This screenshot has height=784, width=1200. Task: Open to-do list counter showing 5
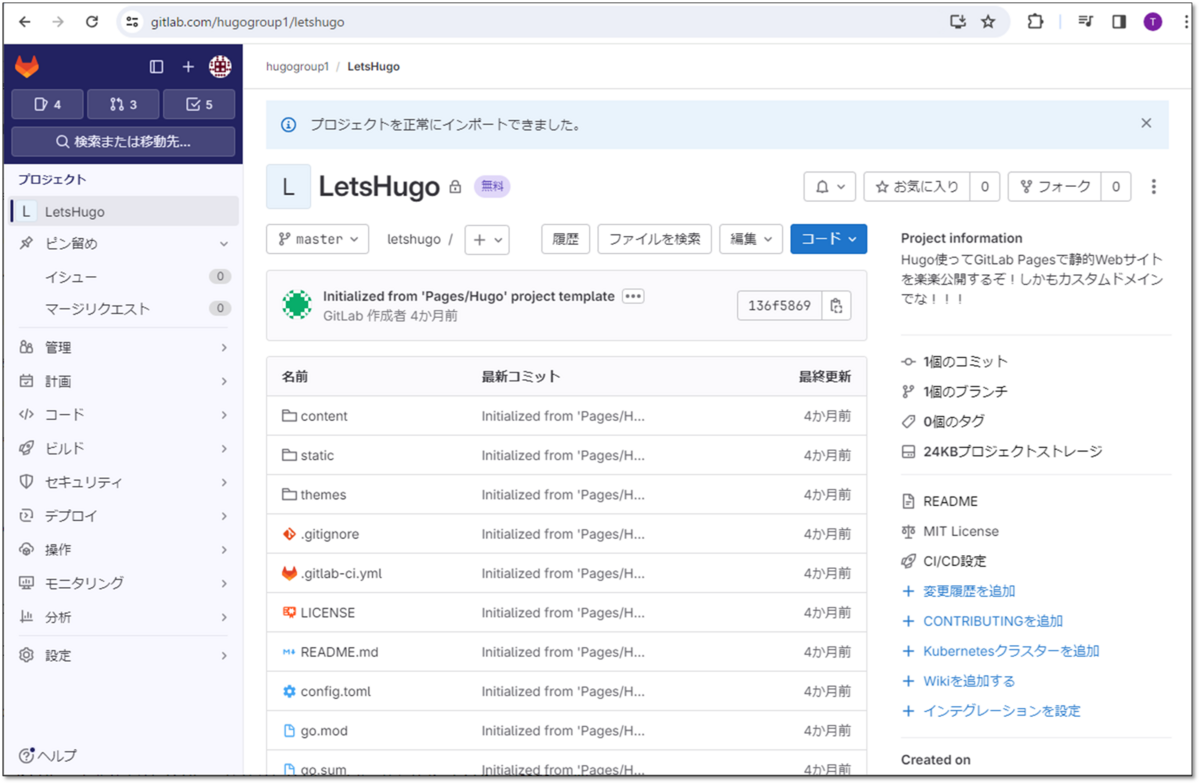199,104
